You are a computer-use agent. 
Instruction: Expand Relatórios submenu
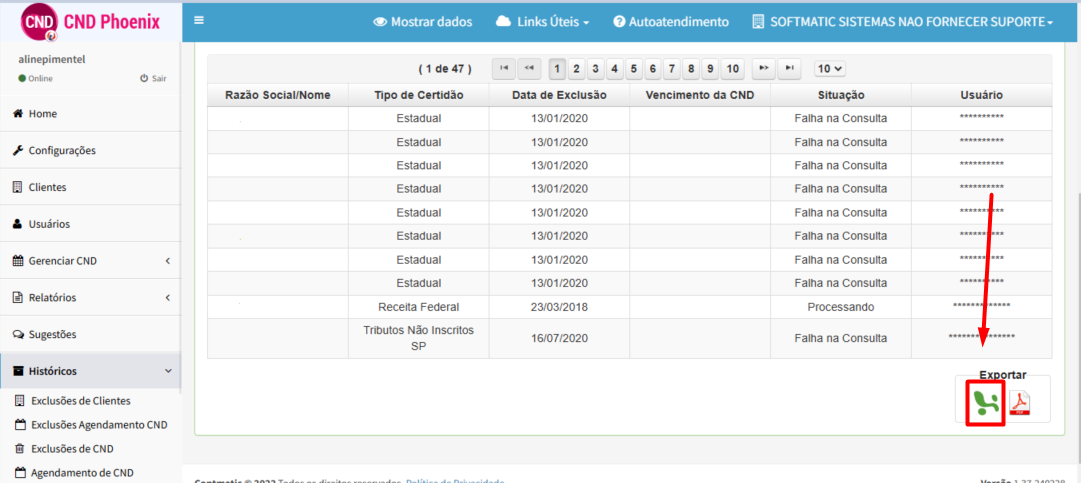90,298
